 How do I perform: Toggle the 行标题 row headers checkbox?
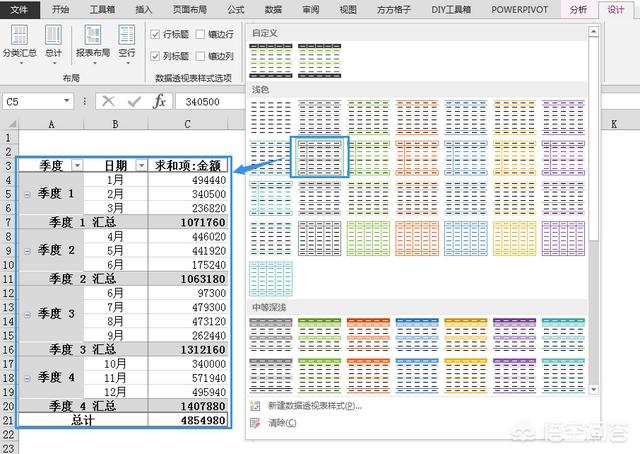point(155,33)
